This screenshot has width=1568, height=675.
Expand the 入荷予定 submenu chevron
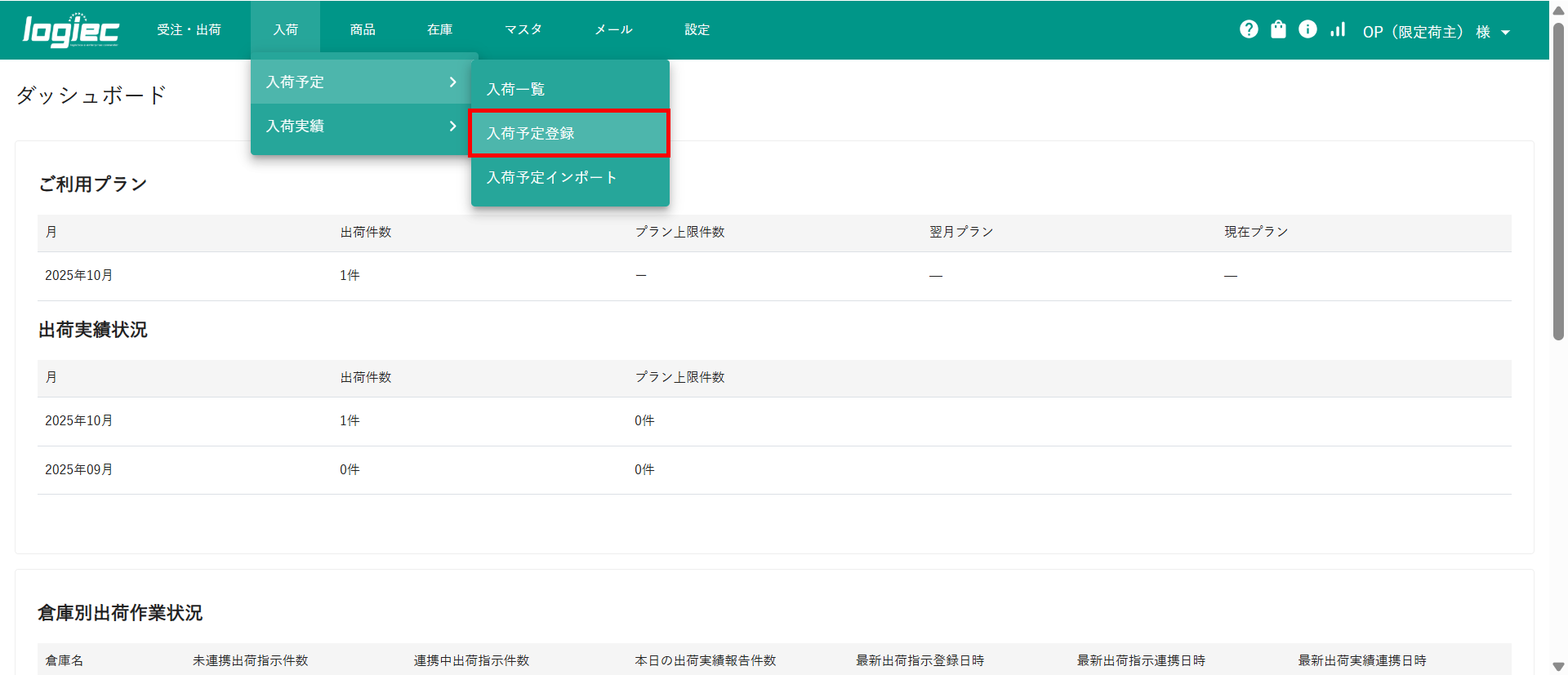pos(452,82)
